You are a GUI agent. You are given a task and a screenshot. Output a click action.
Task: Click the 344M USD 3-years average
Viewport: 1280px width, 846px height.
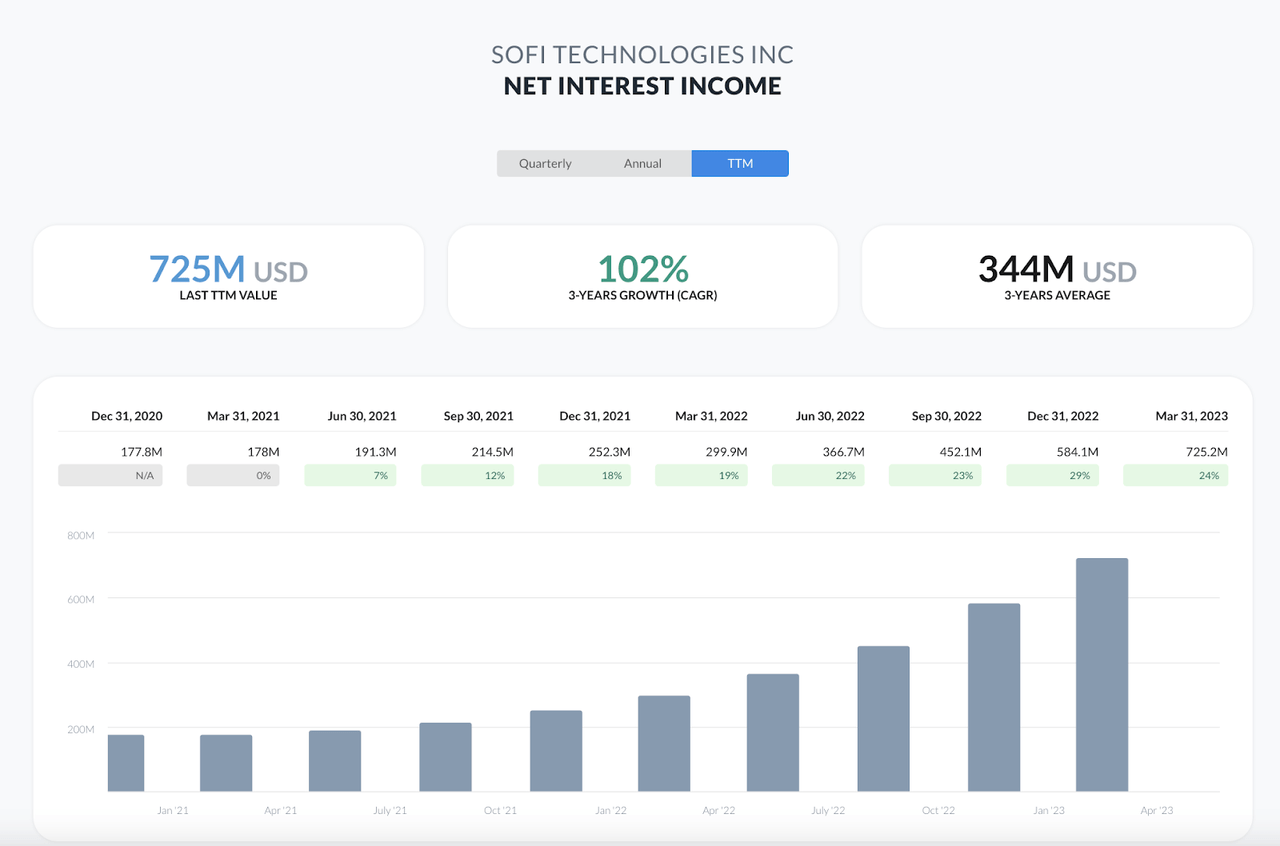(1057, 269)
